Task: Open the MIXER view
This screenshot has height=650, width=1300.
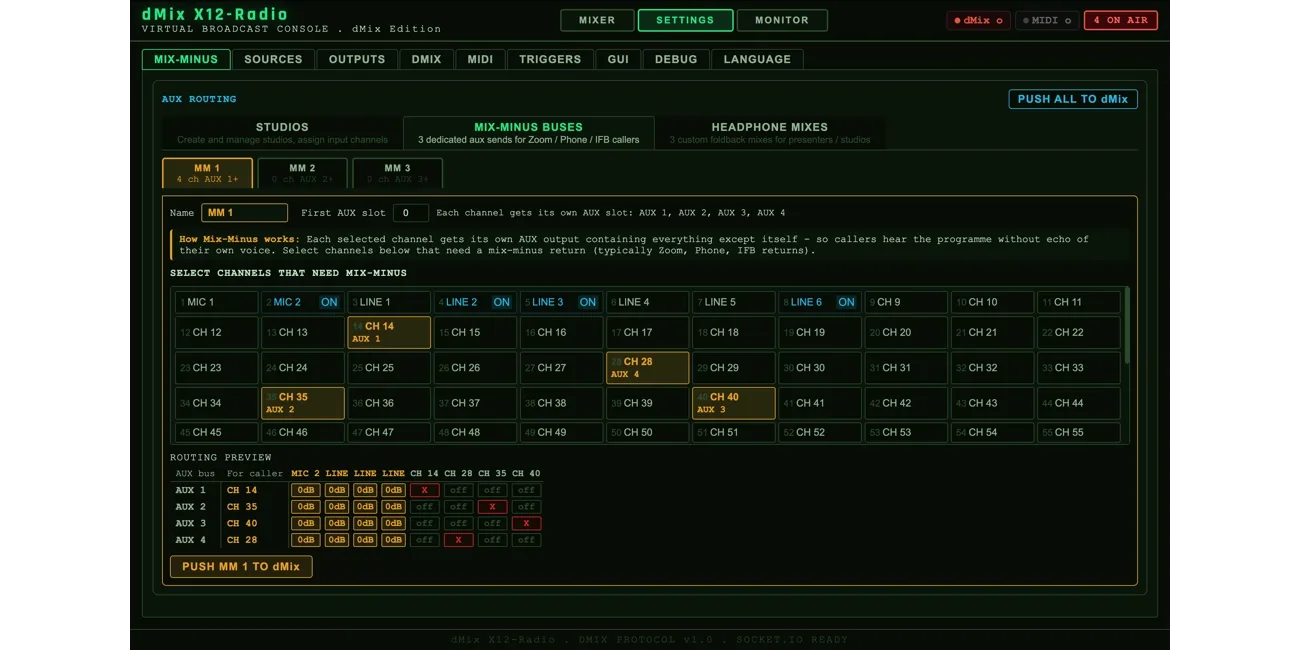Action: [x=597, y=20]
